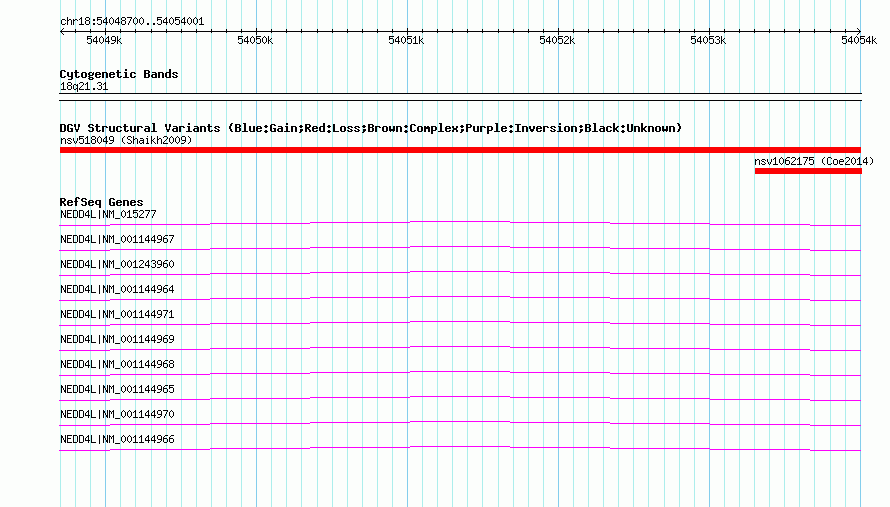The width and height of the screenshot is (890, 507).
Task: Open the nsv518049 (Shaikh2009) variant label
Action: click(126, 140)
